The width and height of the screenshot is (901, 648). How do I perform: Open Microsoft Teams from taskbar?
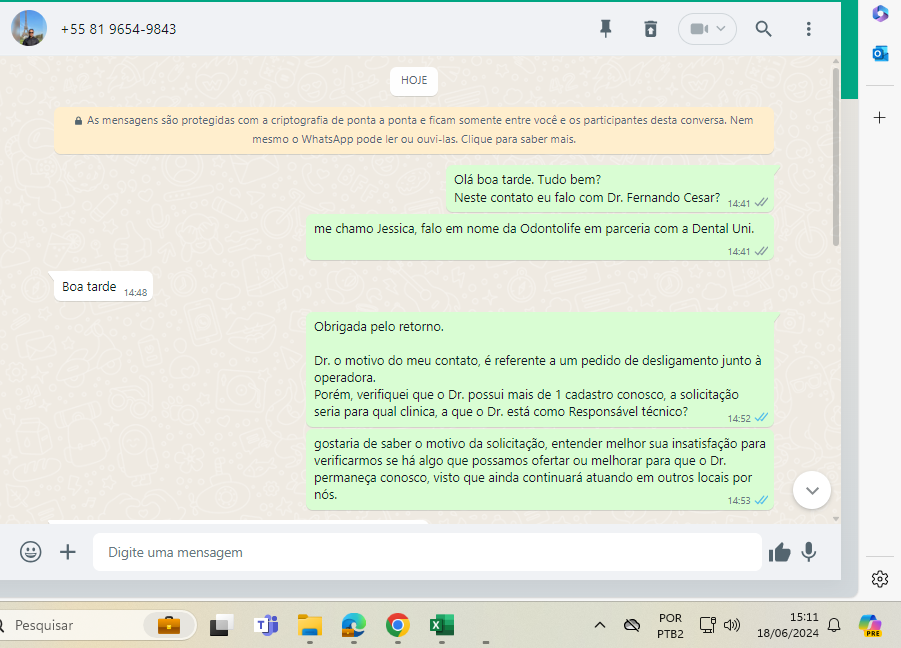266,625
